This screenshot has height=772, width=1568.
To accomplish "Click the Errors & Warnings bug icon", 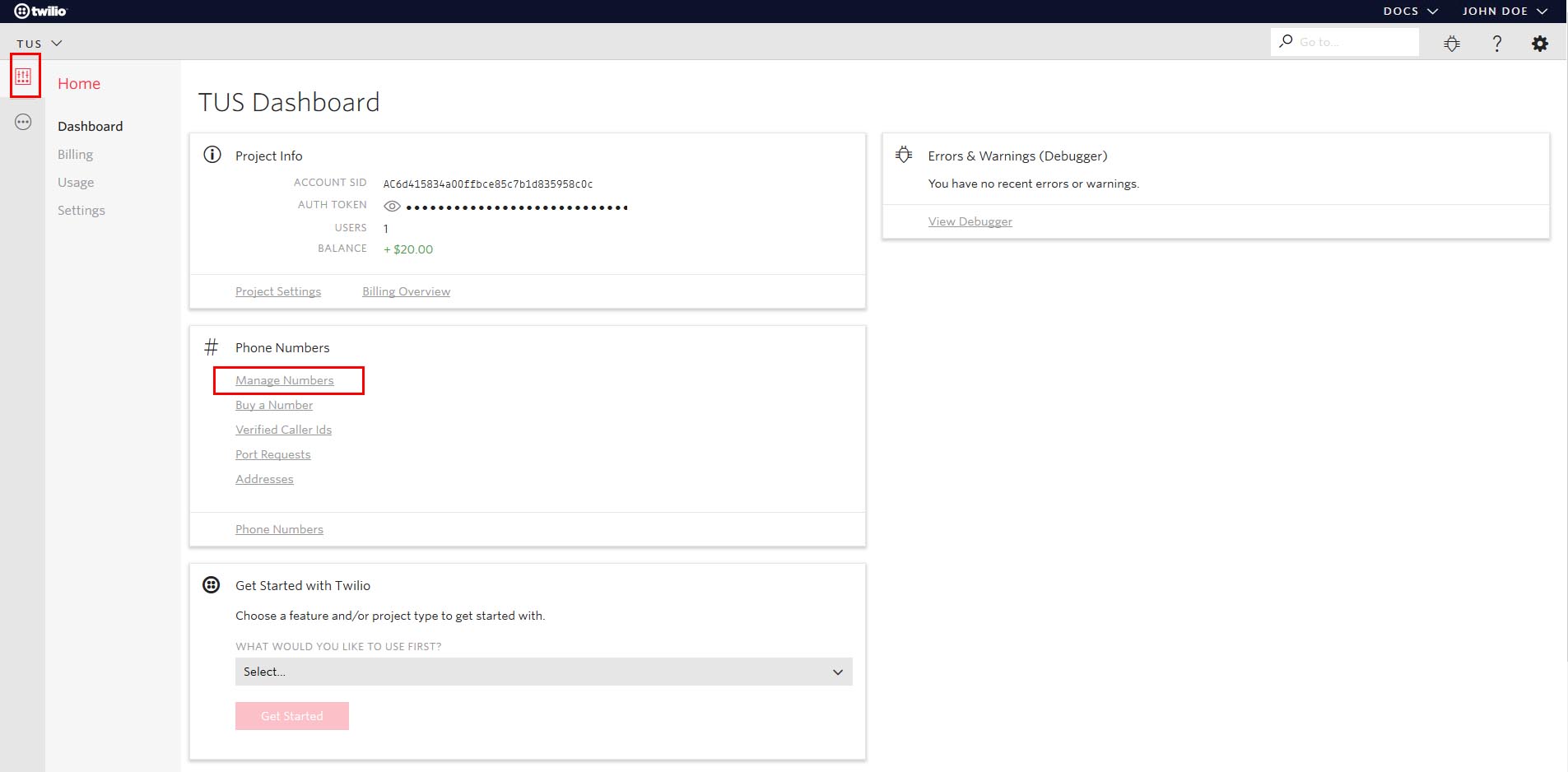I will [x=904, y=155].
